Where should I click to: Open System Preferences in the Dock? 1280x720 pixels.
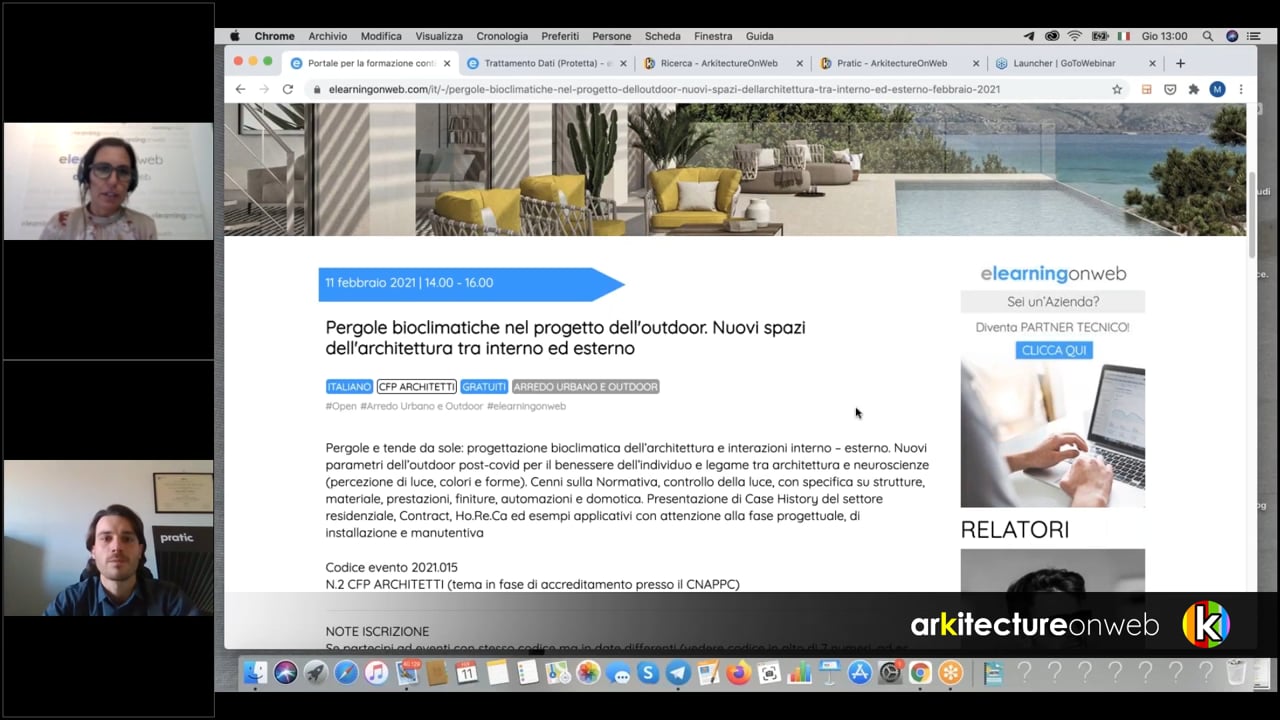click(890, 673)
